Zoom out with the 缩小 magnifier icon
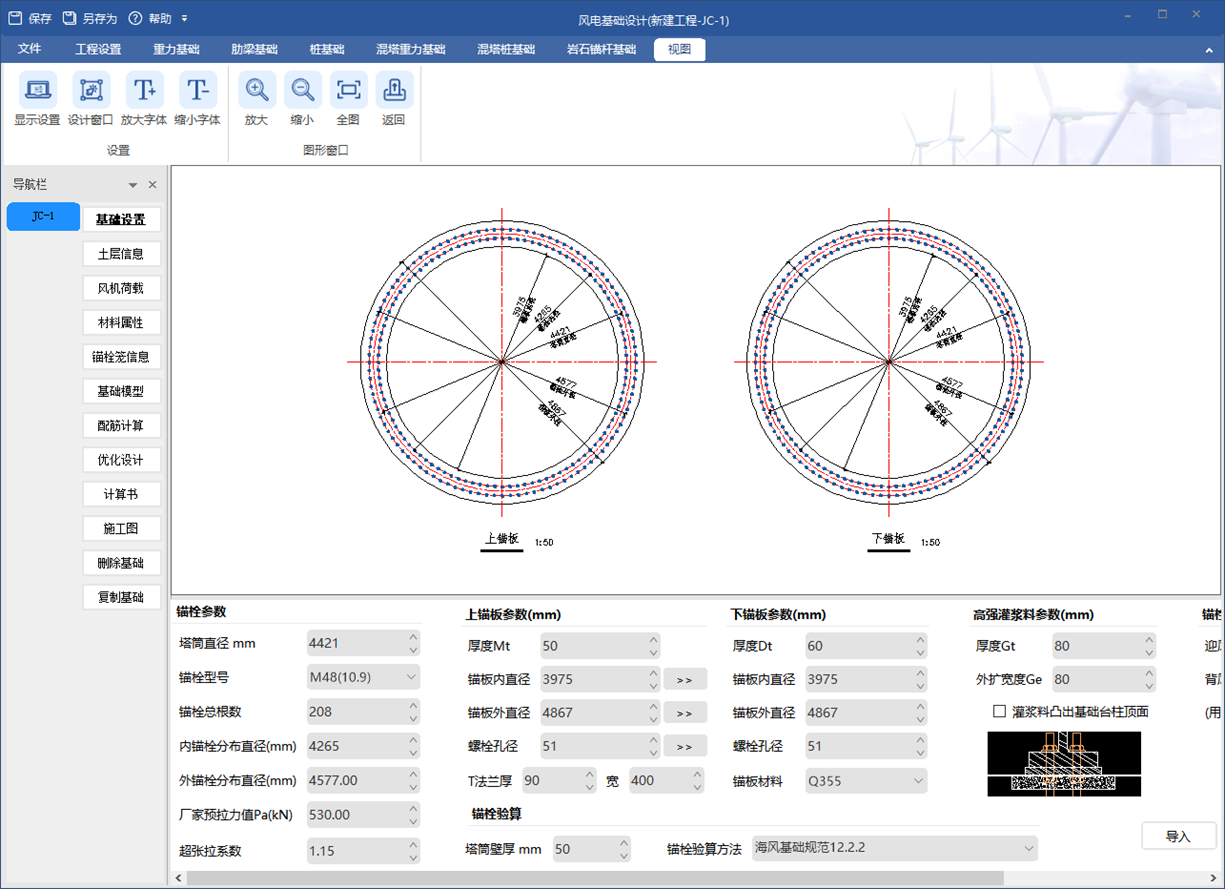Image resolution: width=1225 pixels, height=889 pixels. (x=302, y=91)
